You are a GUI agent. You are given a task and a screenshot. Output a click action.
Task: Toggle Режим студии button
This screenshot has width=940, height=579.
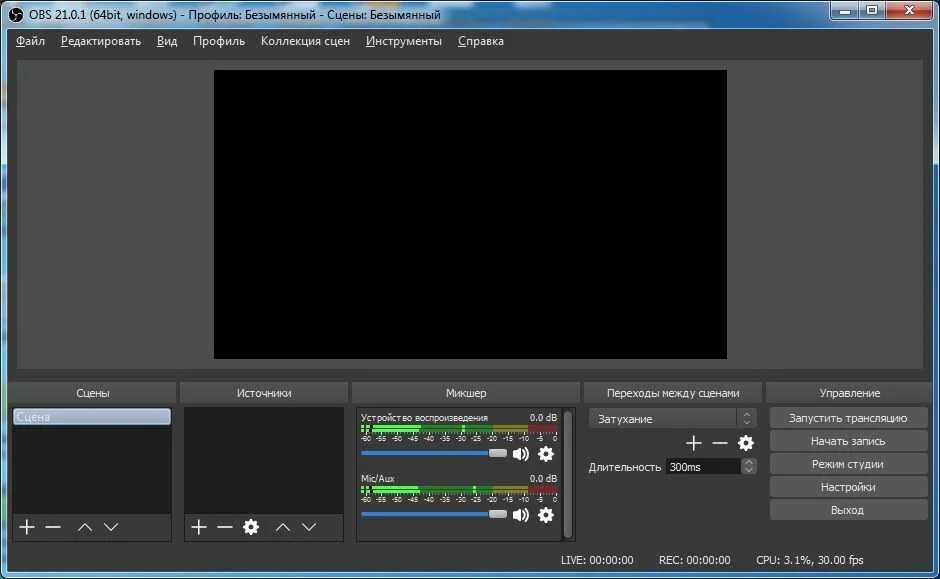tap(848, 464)
